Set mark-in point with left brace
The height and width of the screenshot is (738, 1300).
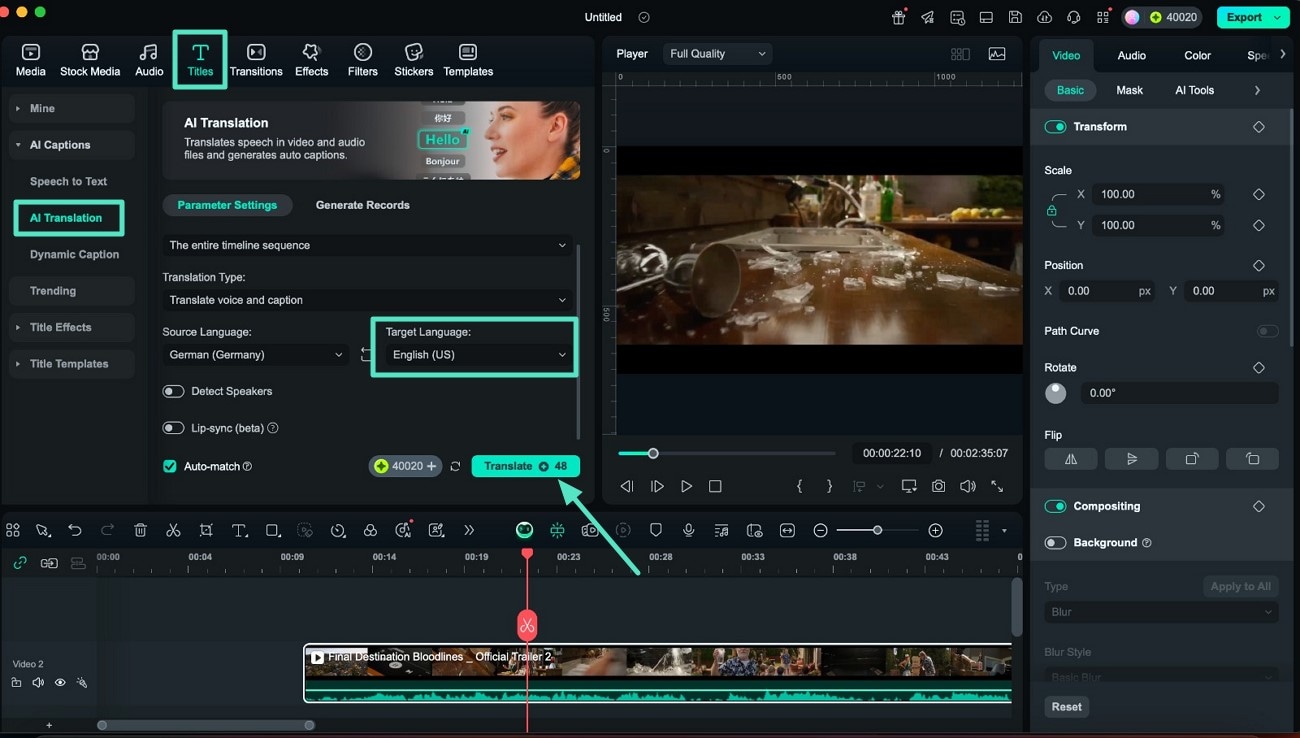point(799,486)
